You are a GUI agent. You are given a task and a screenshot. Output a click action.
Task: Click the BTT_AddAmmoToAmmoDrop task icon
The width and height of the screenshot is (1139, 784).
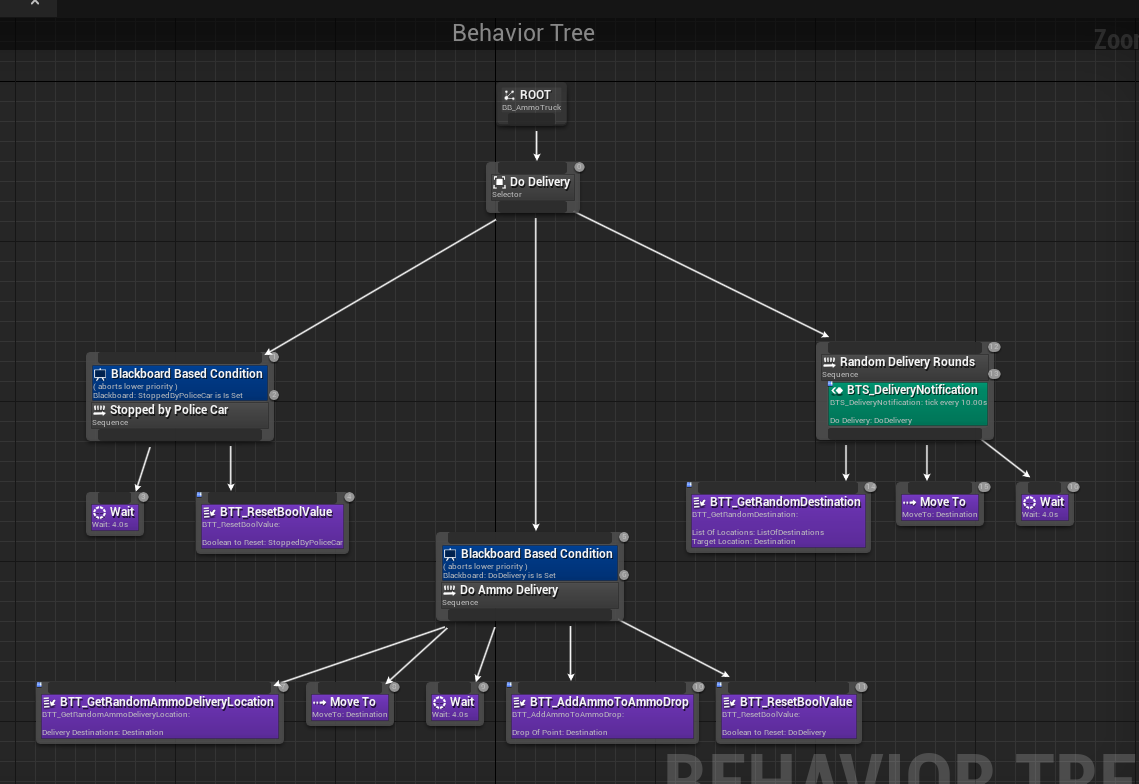pos(519,703)
